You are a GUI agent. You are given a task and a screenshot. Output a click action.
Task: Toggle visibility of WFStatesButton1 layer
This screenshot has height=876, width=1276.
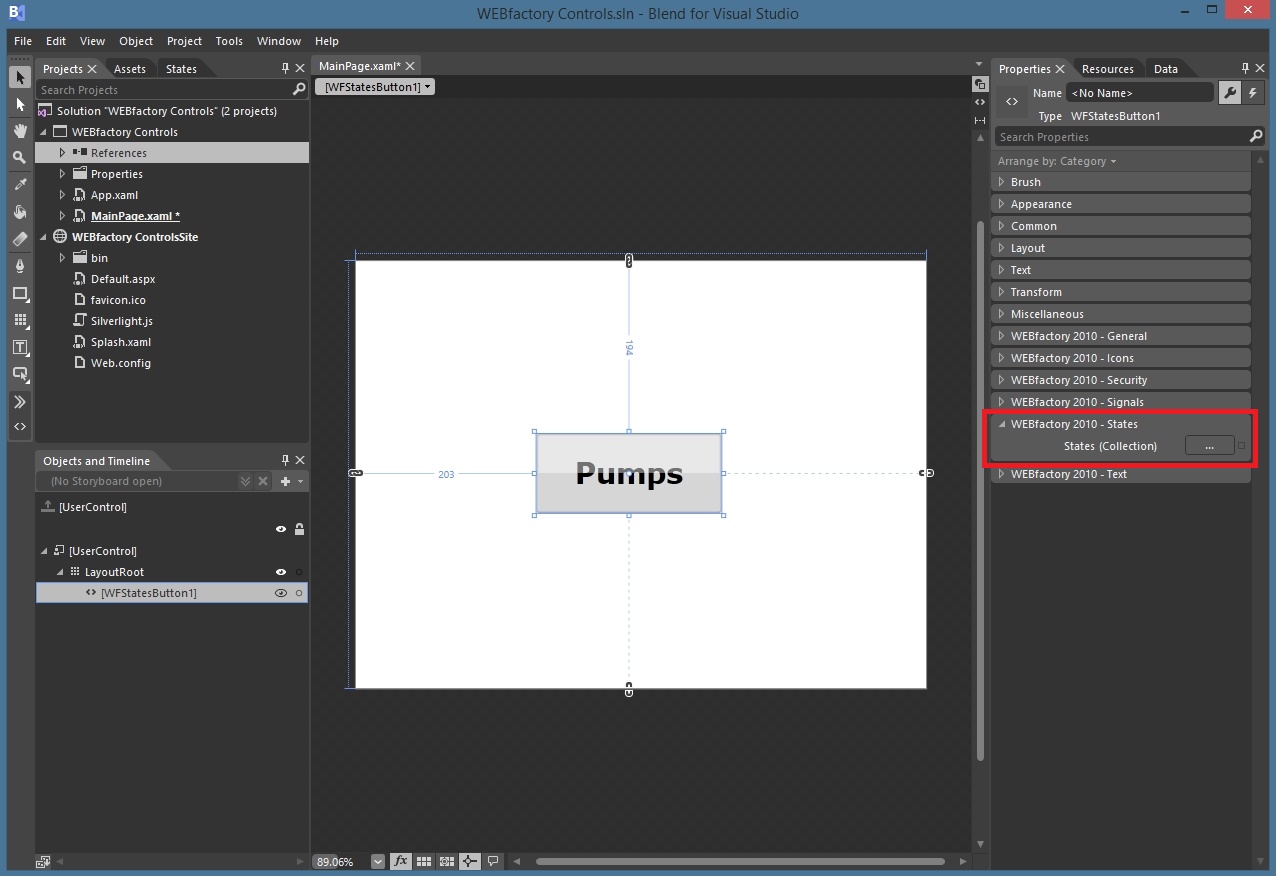click(281, 593)
